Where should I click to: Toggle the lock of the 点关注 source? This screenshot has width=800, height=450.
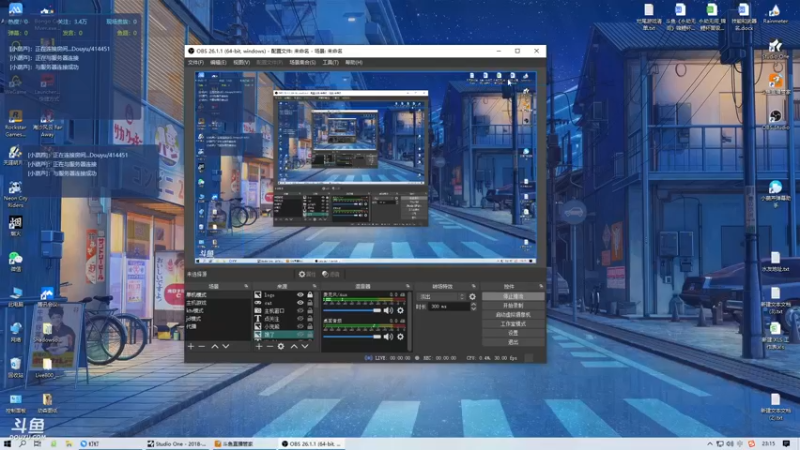pyautogui.click(x=310, y=318)
